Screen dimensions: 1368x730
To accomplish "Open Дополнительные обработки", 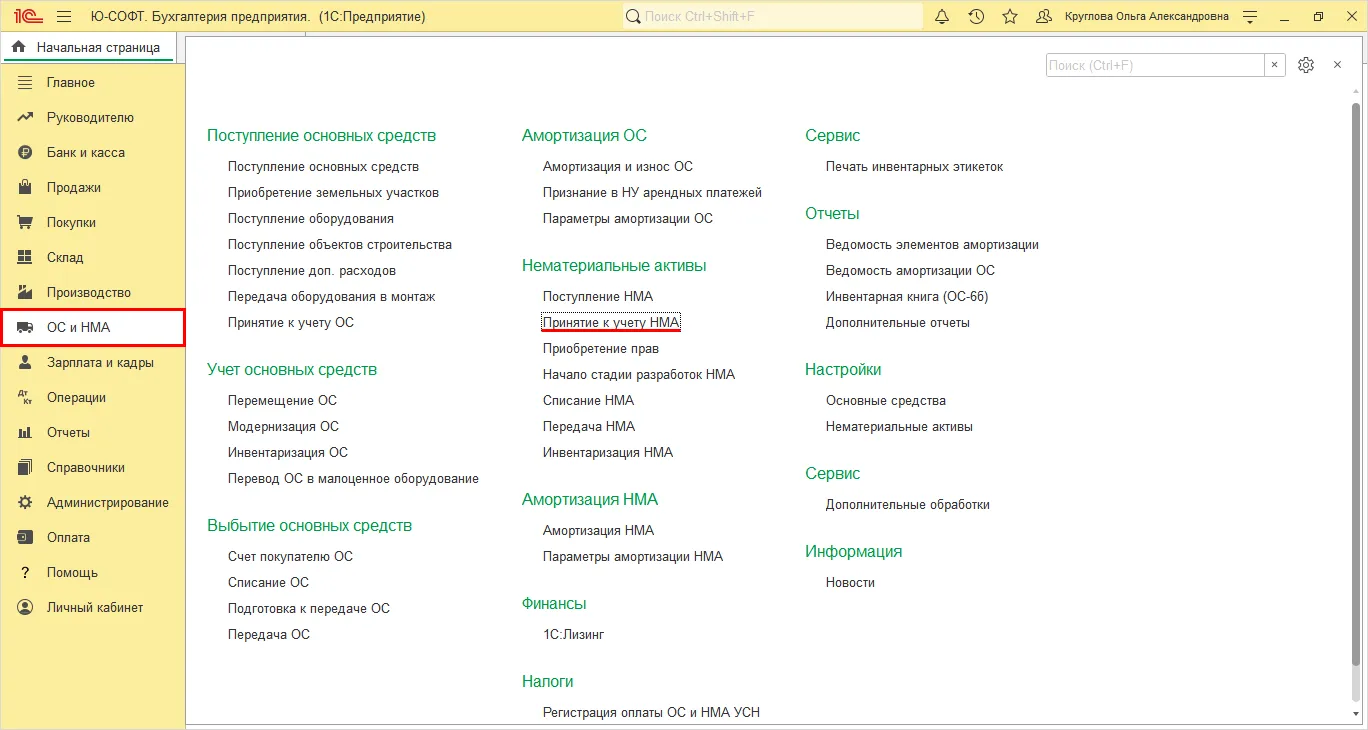I will point(908,505).
